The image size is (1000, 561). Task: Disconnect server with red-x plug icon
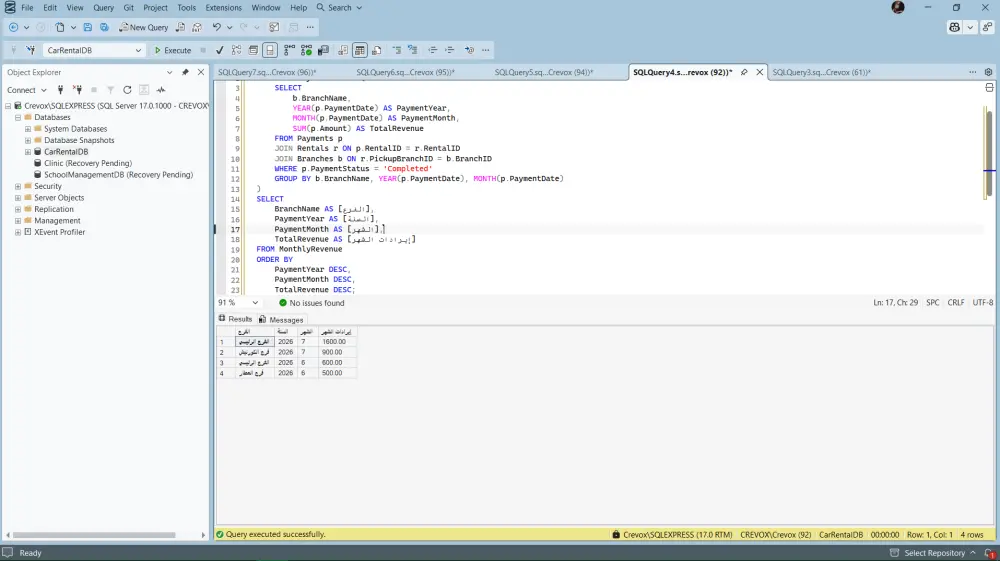coord(77,90)
